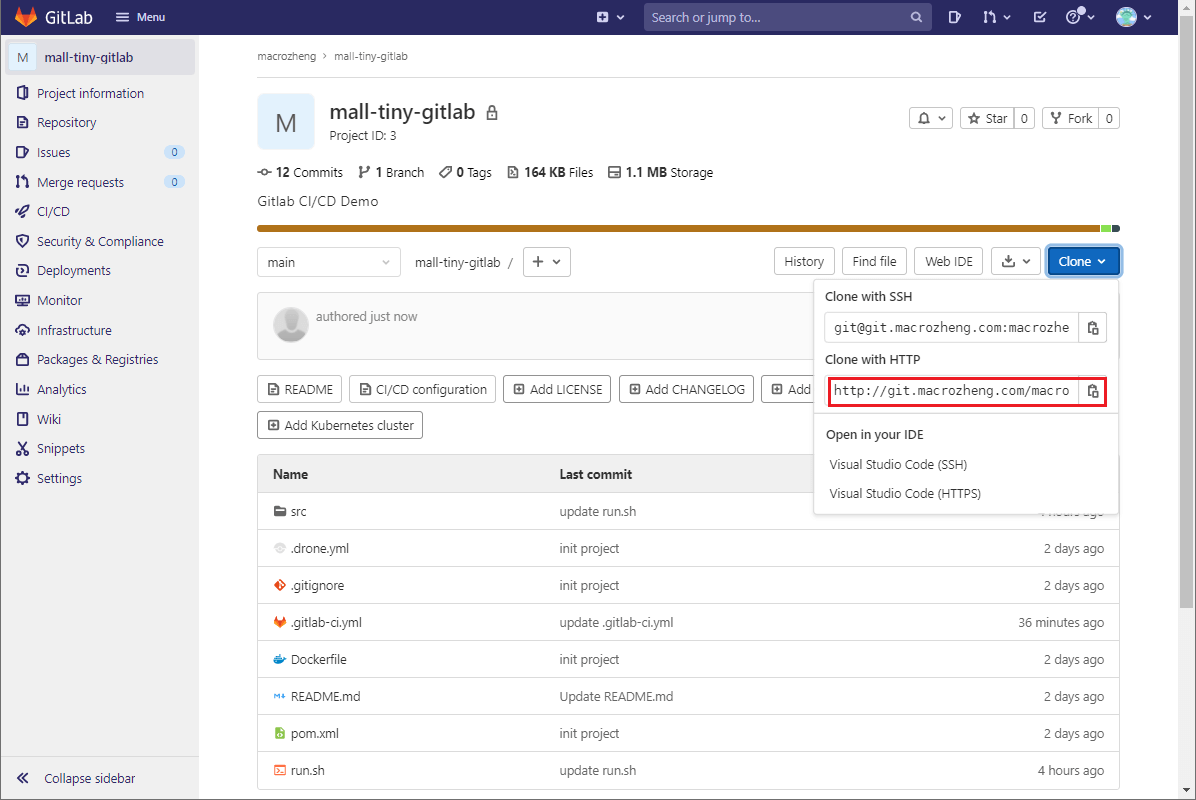Image resolution: width=1196 pixels, height=800 pixels.
Task: Open Merge requests icon in top navbar
Action: pyautogui.click(x=996, y=17)
